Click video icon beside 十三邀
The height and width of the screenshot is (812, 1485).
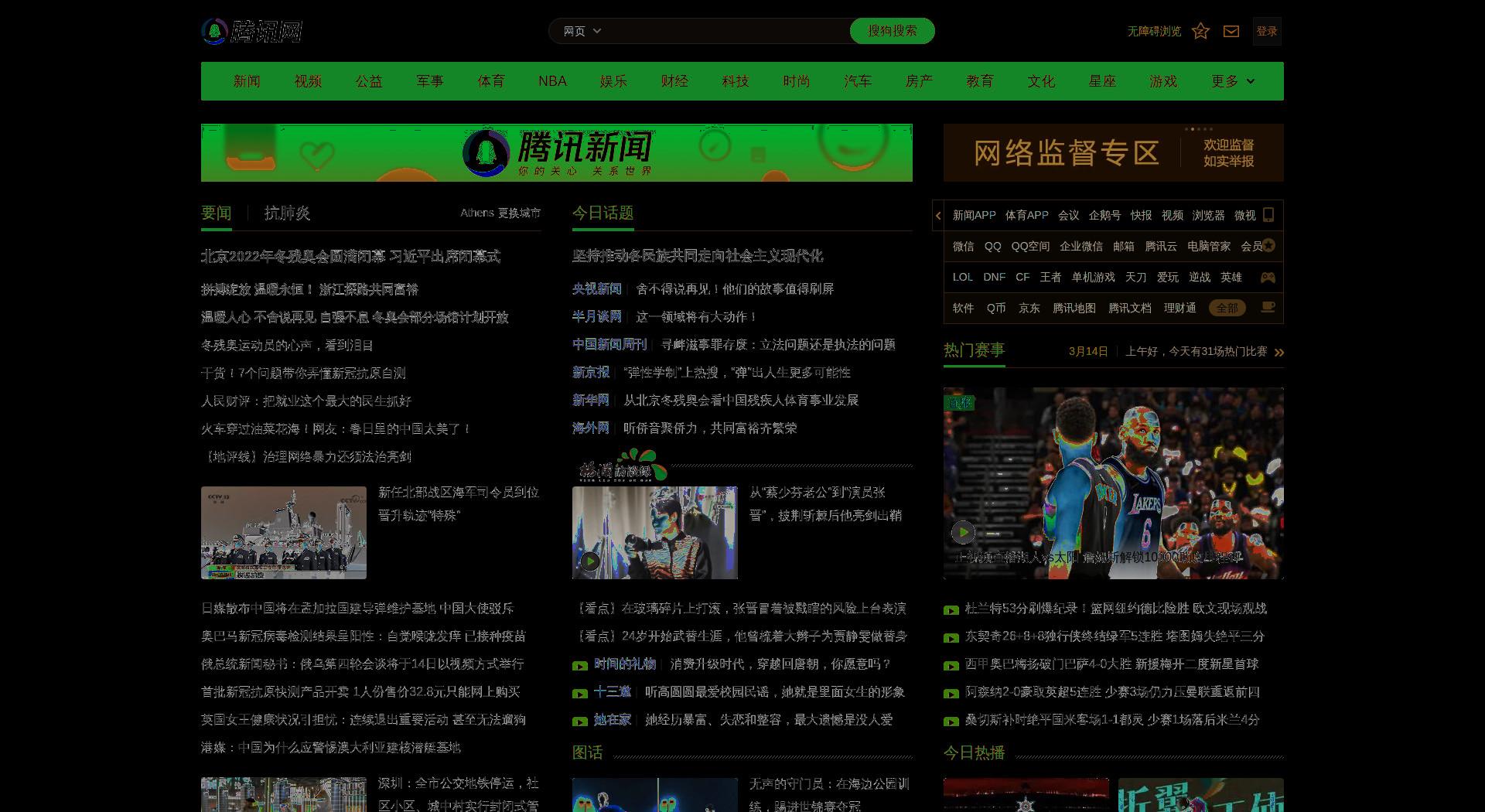pos(580,694)
